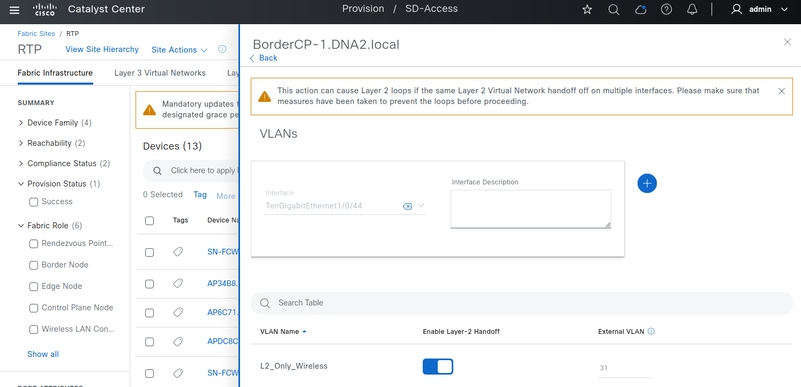801x387 pixels.
Task: Click the tag icon in AP6C71 row
Action: (x=178, y=312)
